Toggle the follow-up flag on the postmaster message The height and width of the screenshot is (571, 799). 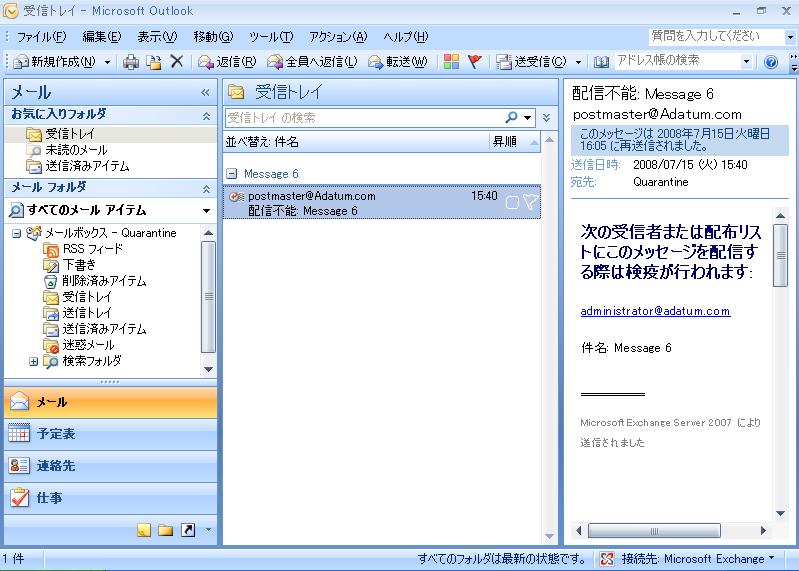pyautogui.click(x=530, y=202)
